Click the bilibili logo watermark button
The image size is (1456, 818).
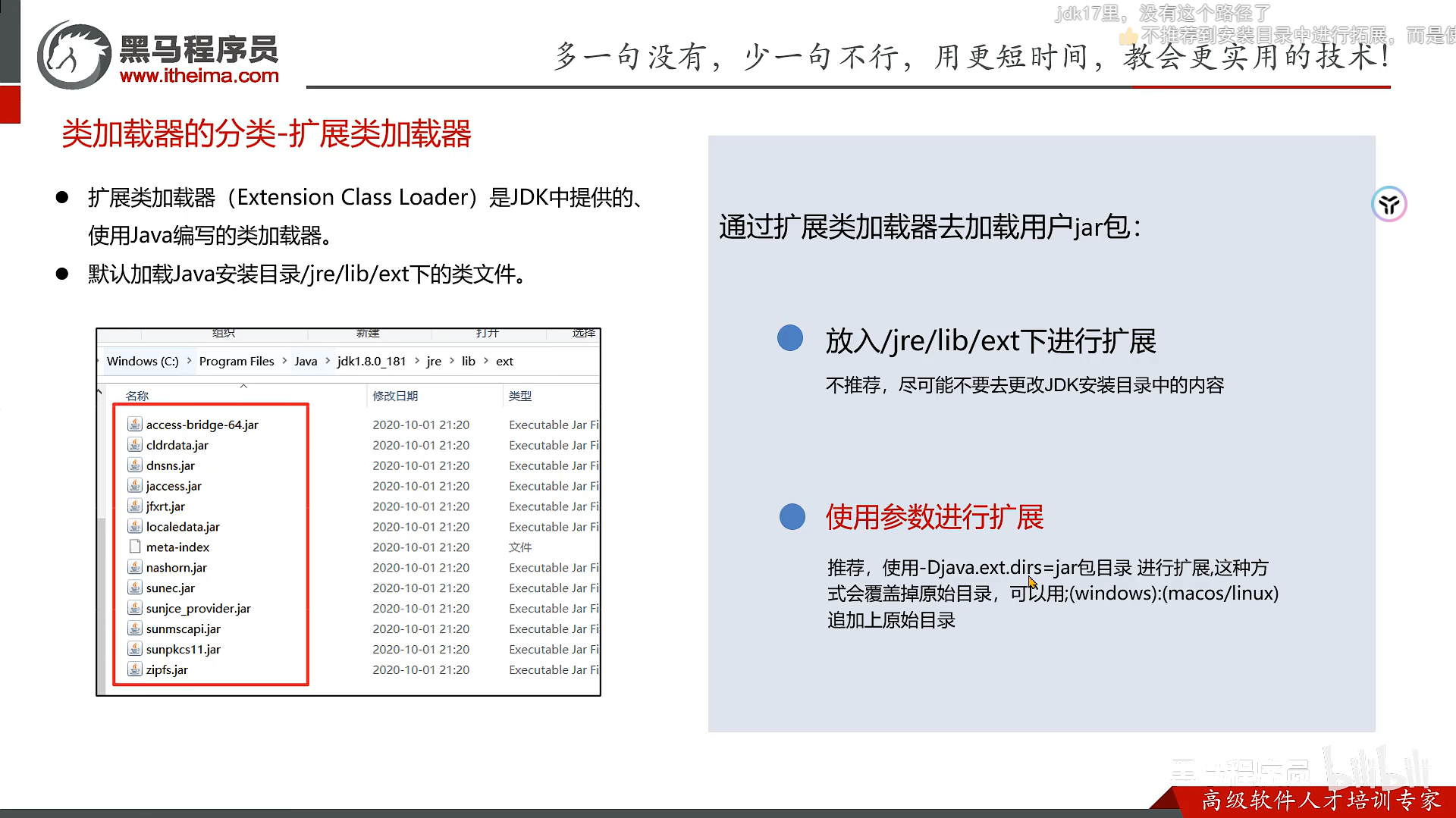[x=1376, y=768]
